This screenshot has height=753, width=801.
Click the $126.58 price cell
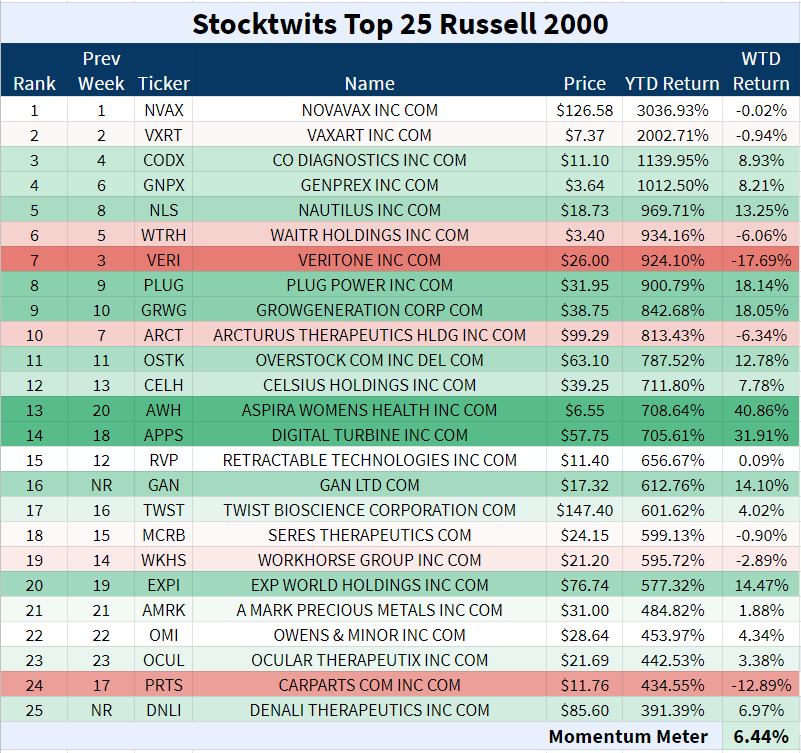(x=584, y=110)
